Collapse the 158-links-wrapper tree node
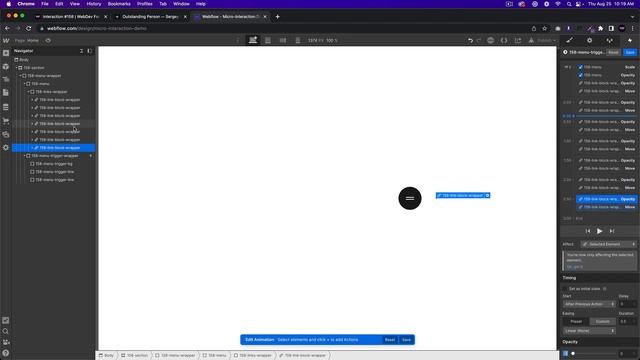The image size is (640, 360). 29,92
